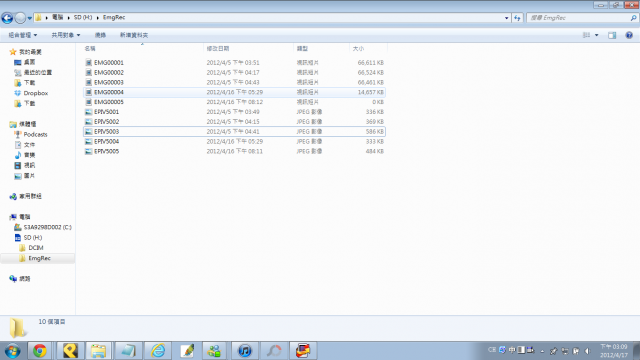Image resolution: width=640 pixels, height=360 pixels.
Task: Launch Google Chrome from the taskbar
Action: point(40,351)
